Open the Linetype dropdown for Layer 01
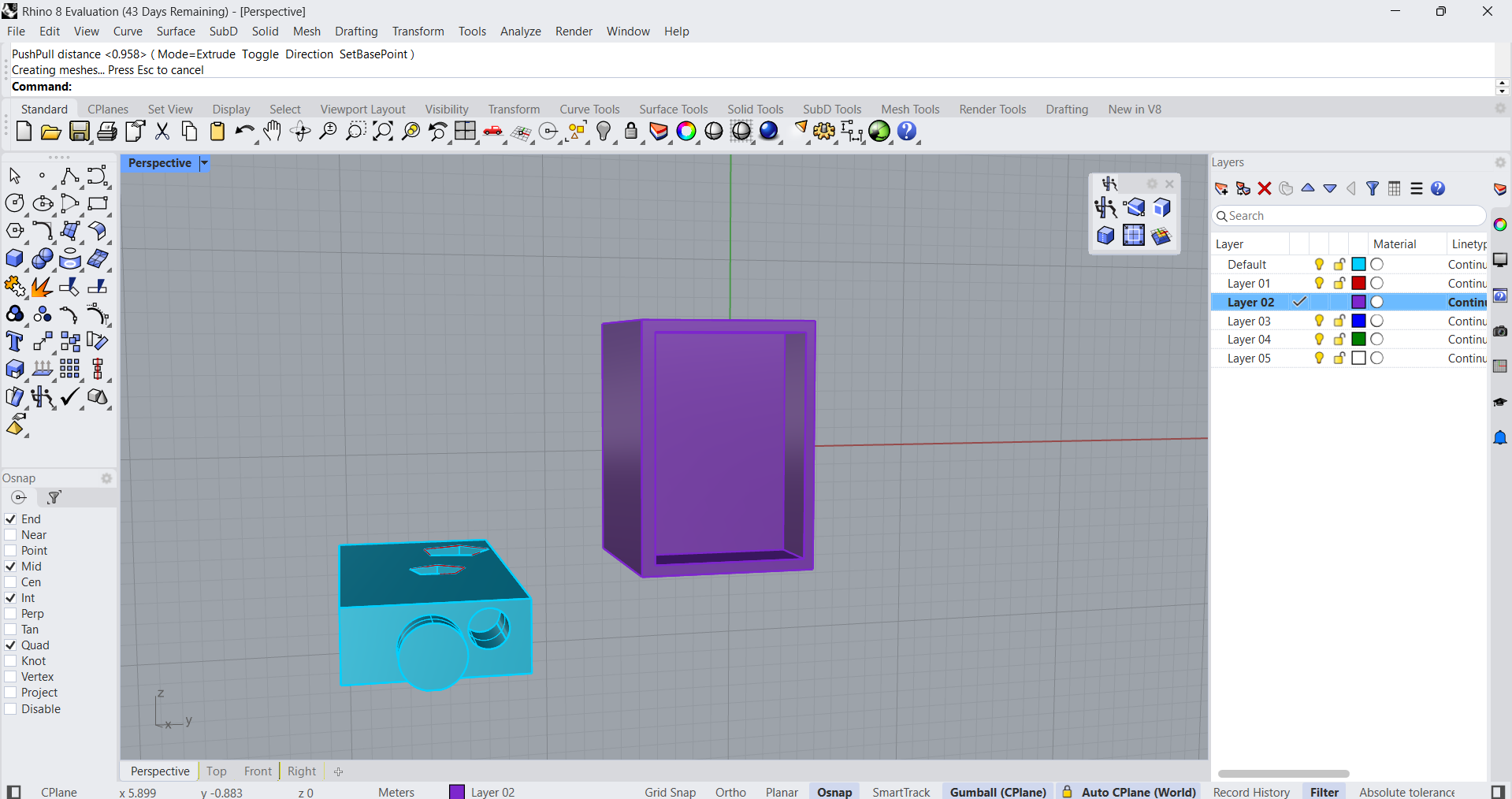The image size is (1512, 799). pyautogui.click(x=1466, y=284)
